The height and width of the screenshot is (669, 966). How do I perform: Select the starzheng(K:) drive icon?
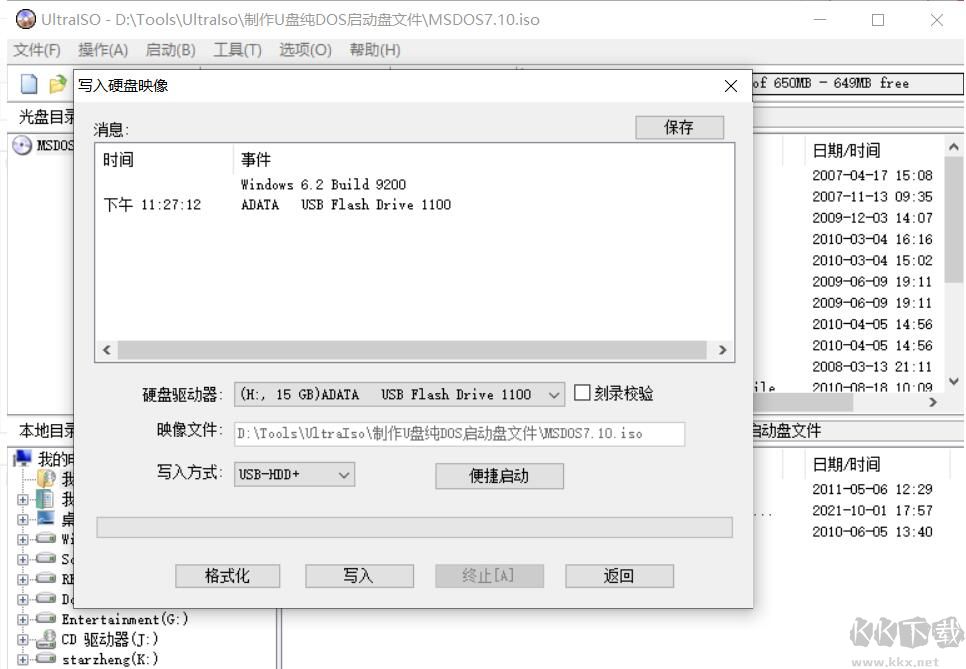tap(44, 659)
